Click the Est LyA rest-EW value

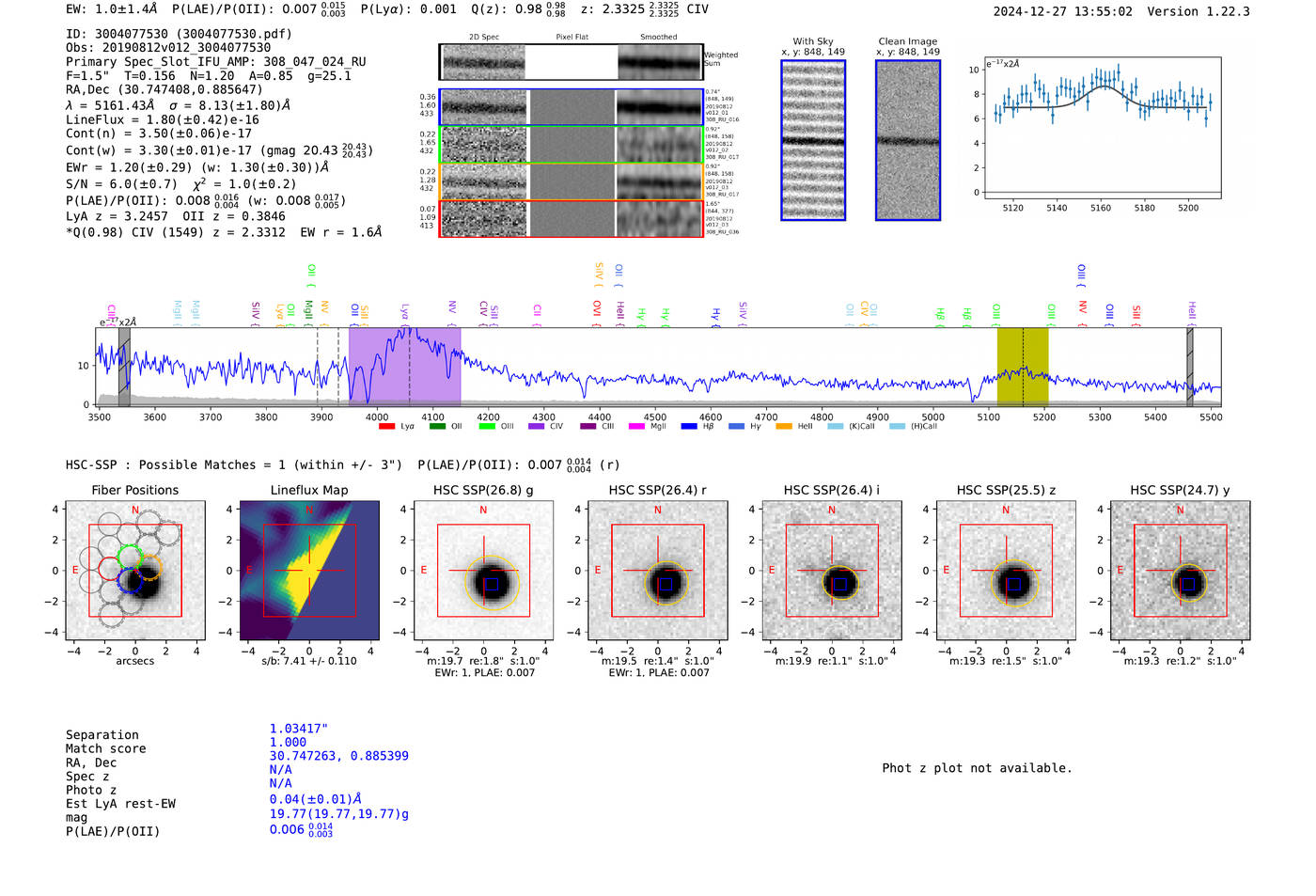(316, 799)
